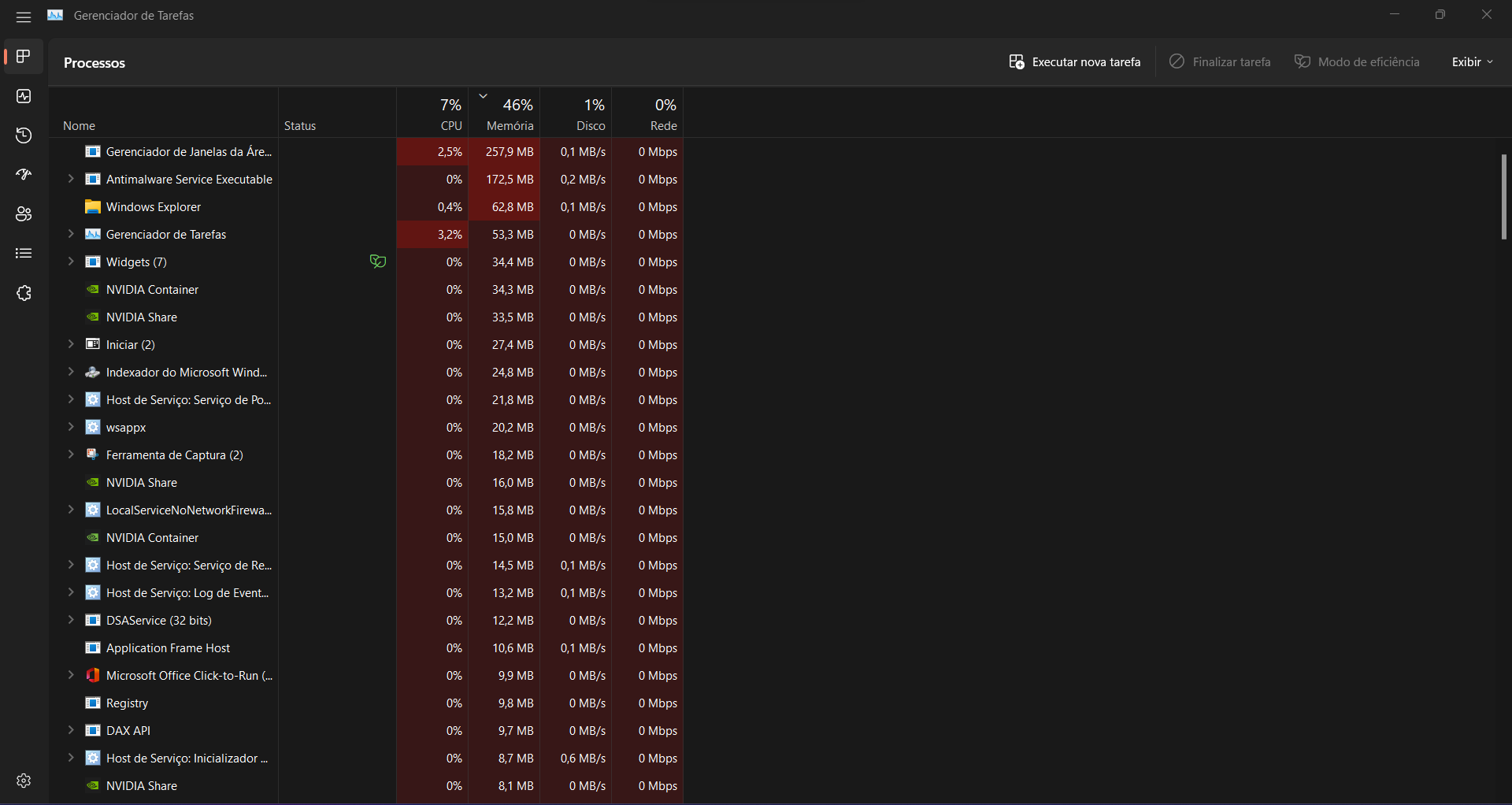The height and width of the screenshot is (805, 1512).
Task: Open the Startup apps sidebar icon
Action: click(24, 175)
